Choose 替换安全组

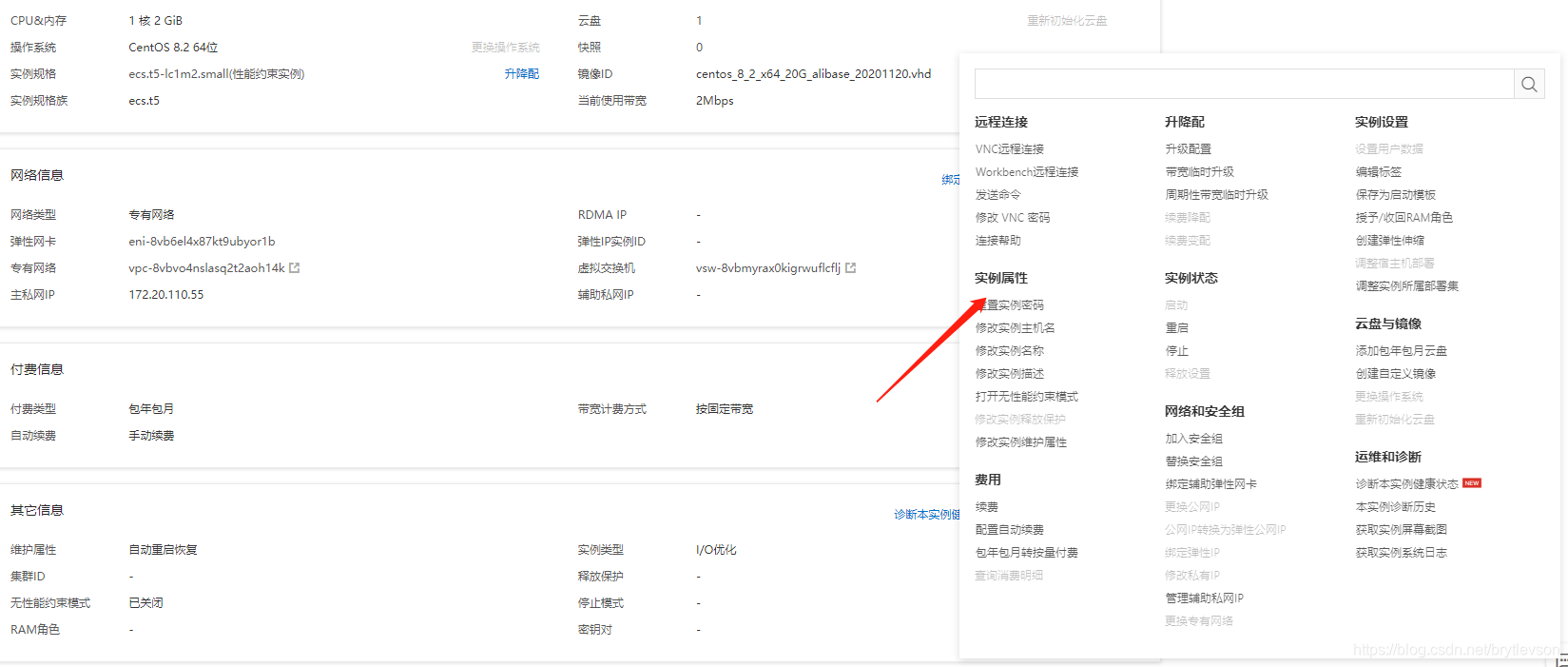pos(1194,461)
